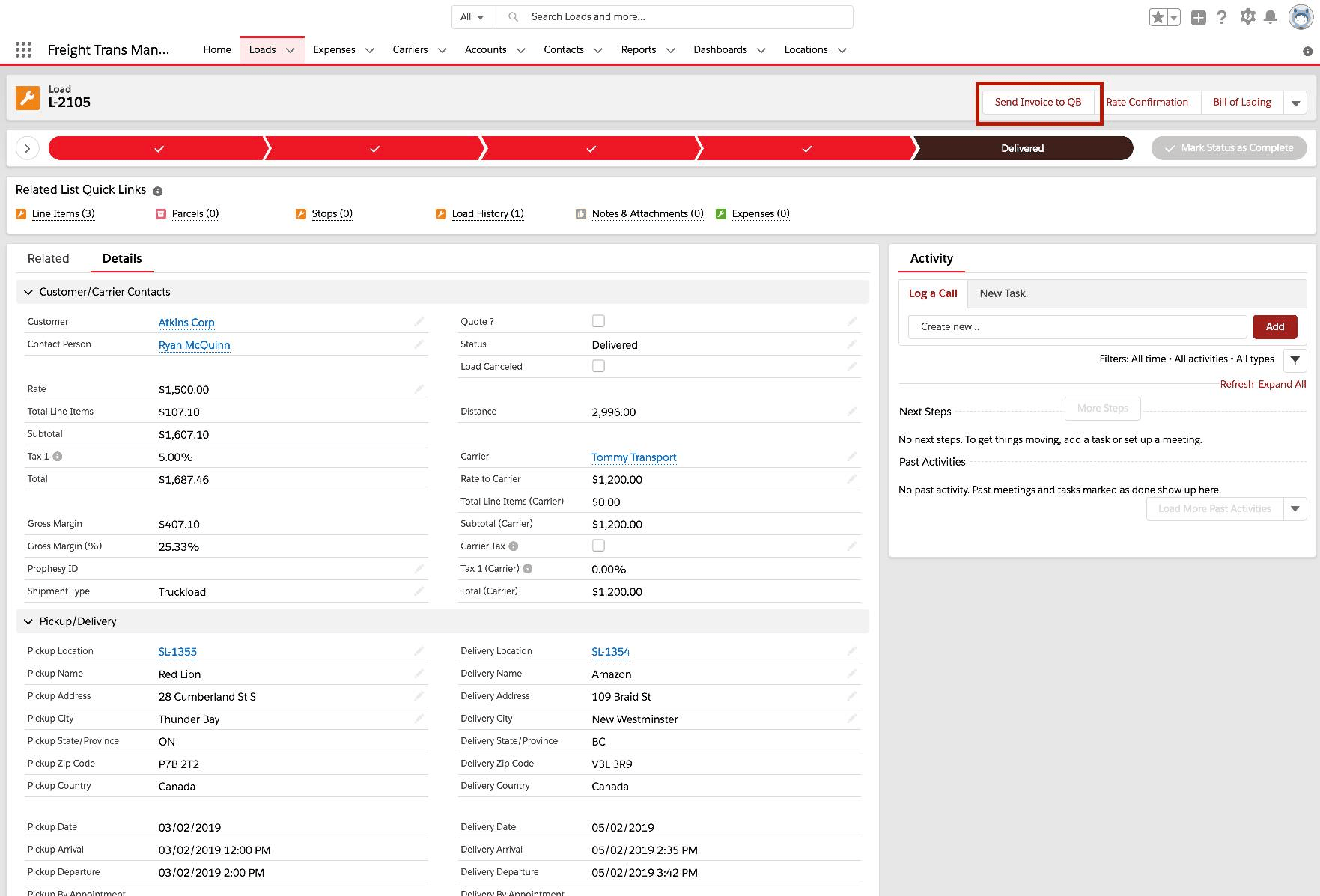This screenshot has width=1320, height=896.
Task: Click the Create new... activity input
Action: pyautogui.click(x=1077, y=326)
